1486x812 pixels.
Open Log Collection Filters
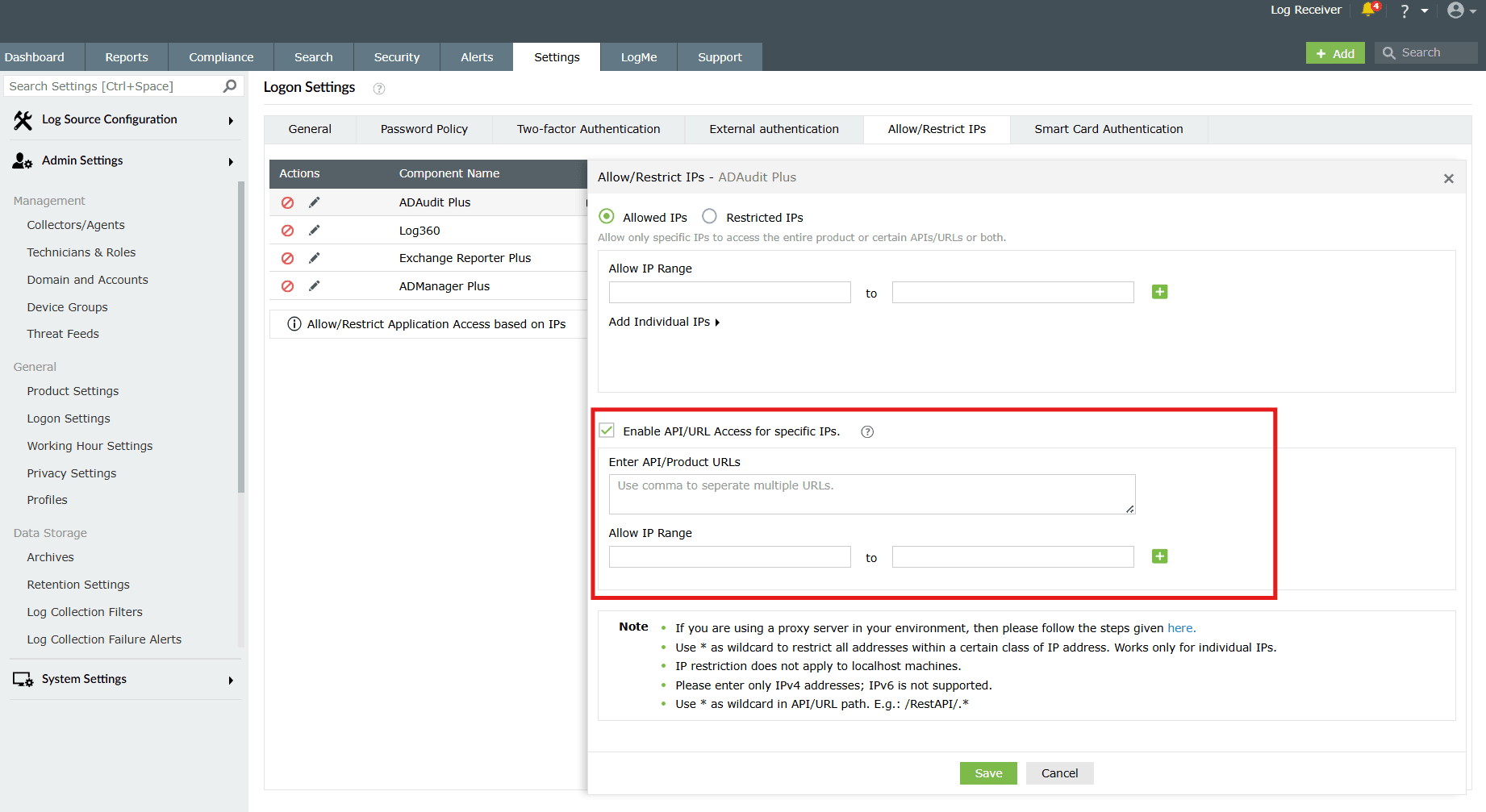[85, 612]
